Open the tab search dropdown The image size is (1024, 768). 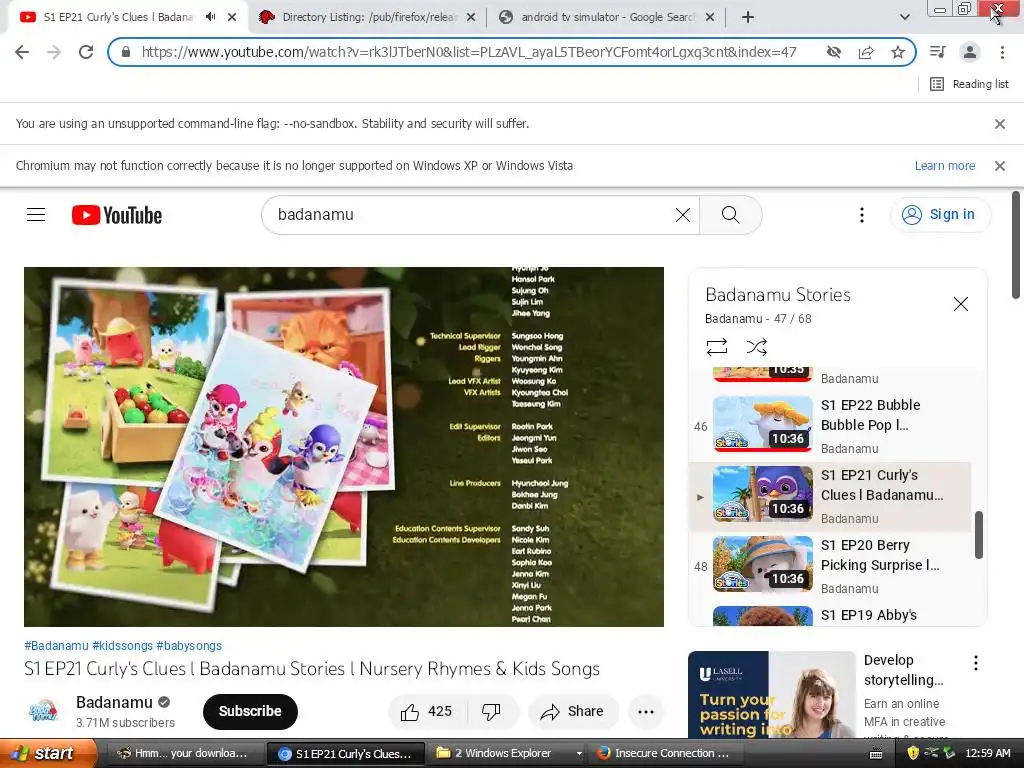[x=904, y=17]
